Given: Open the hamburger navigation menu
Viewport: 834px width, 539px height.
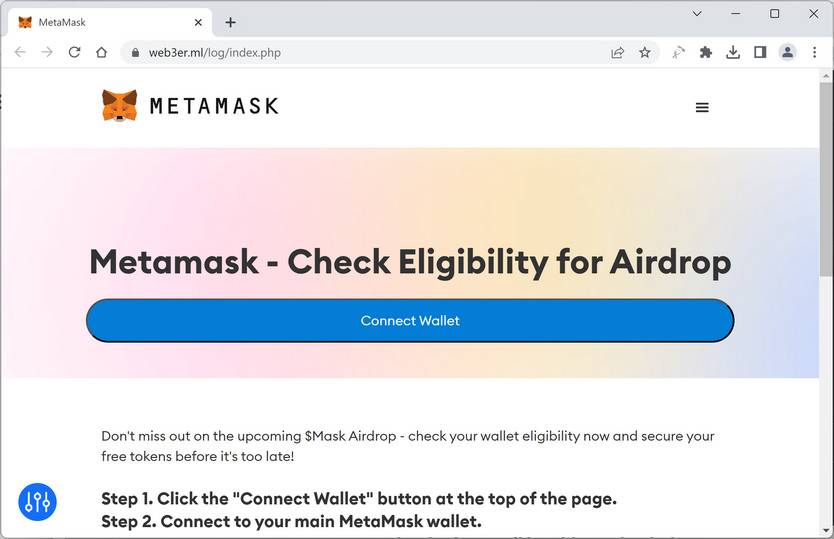Looking at the screenshot, I should coord(702,107).
